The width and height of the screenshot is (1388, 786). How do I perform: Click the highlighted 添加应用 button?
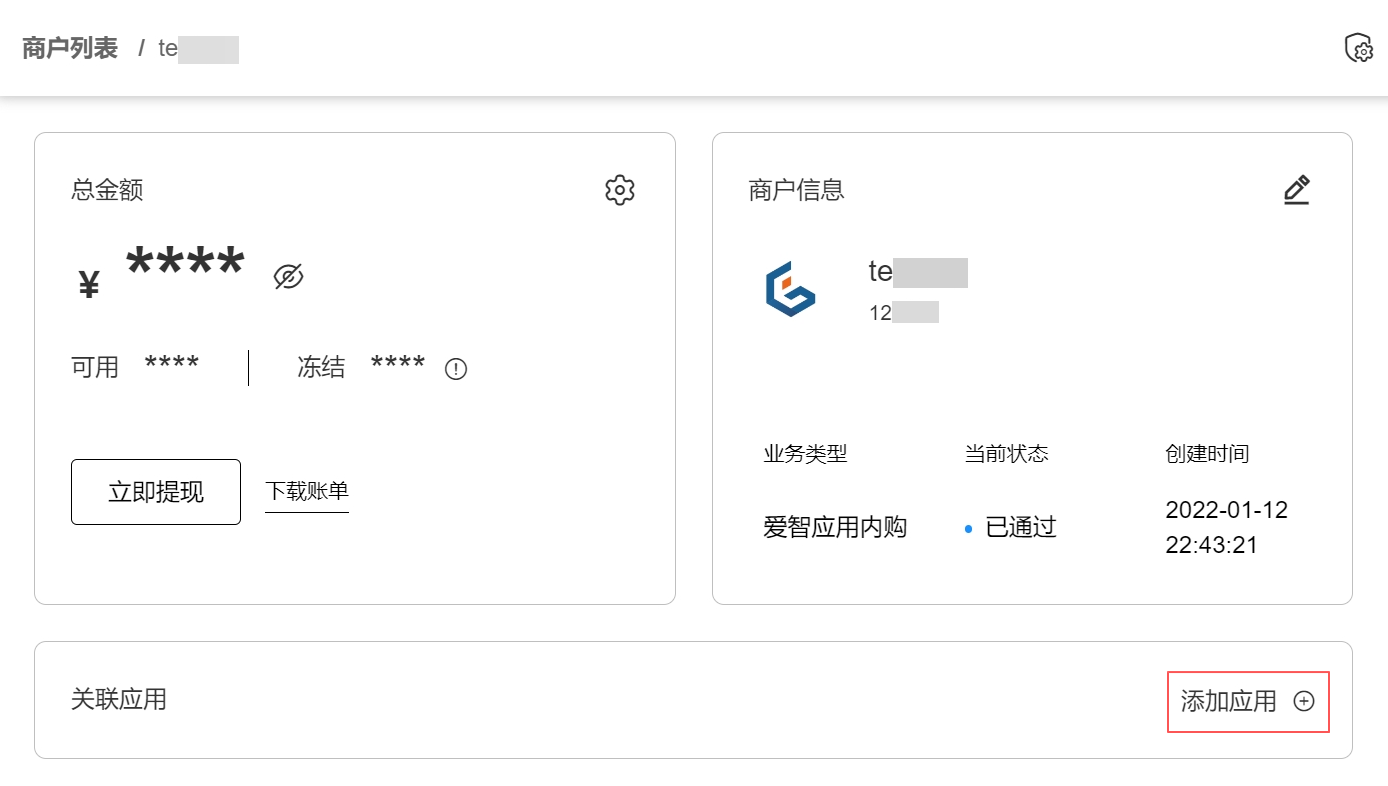tap(1248, 701)
